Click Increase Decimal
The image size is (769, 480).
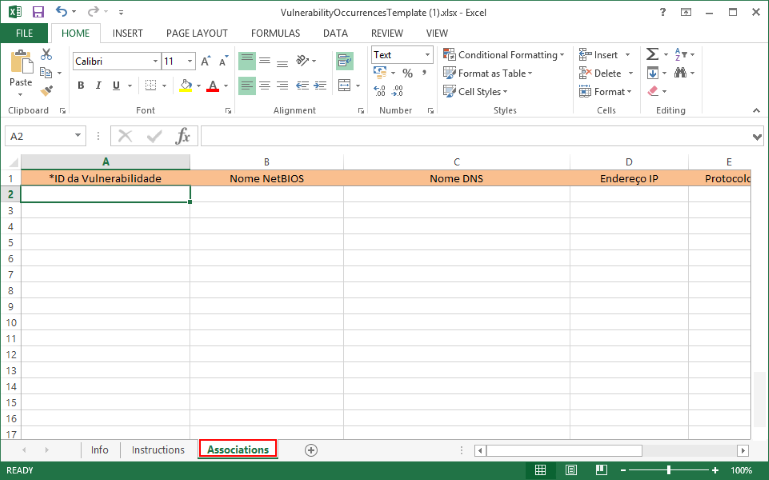pyautogui.click(x=380, y=91)
